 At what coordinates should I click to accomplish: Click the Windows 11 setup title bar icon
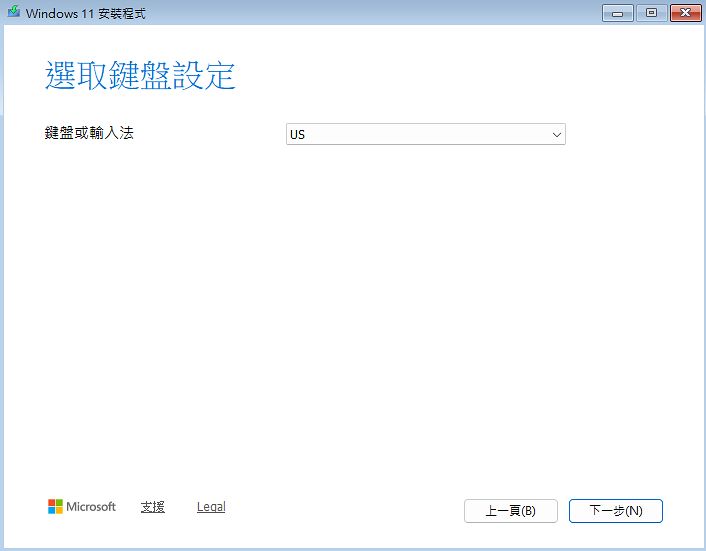click(14, 12)
